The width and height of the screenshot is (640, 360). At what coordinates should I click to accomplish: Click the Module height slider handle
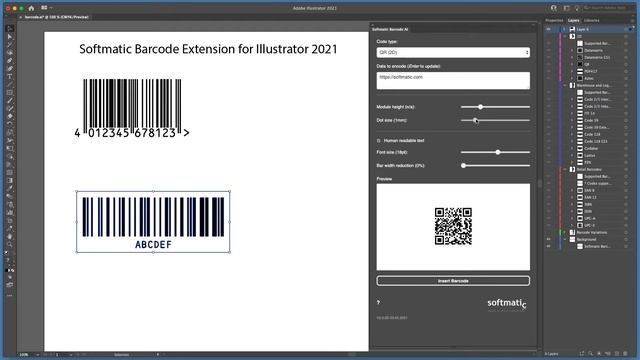tap(480, 107)
